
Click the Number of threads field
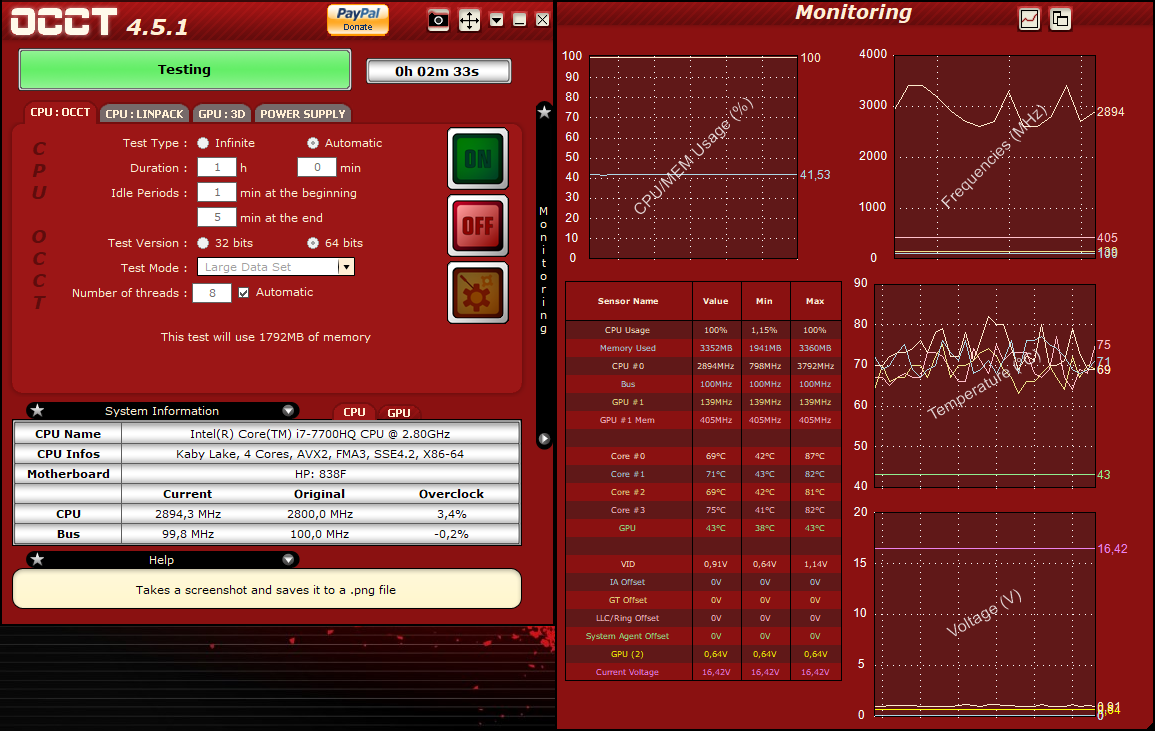click(x=211, y=293)
